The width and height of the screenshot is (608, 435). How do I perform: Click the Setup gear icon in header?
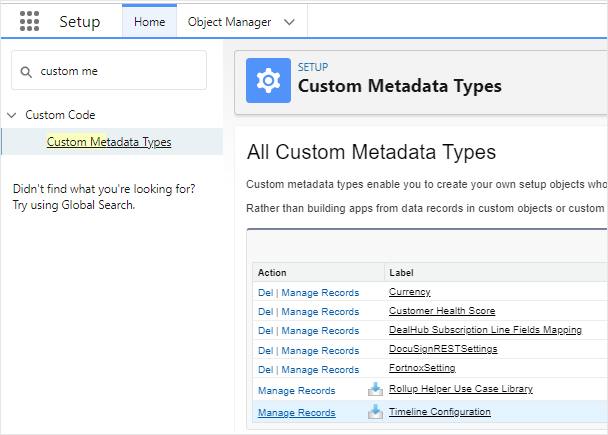(x=268, y=81)
